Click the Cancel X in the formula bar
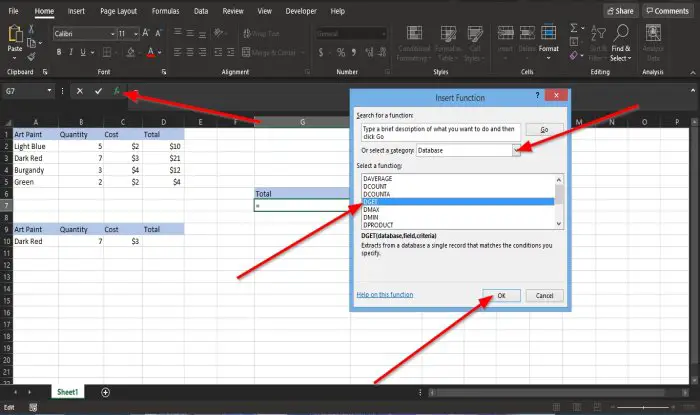This screenshot has height=415, width=700. pos(79,91)
